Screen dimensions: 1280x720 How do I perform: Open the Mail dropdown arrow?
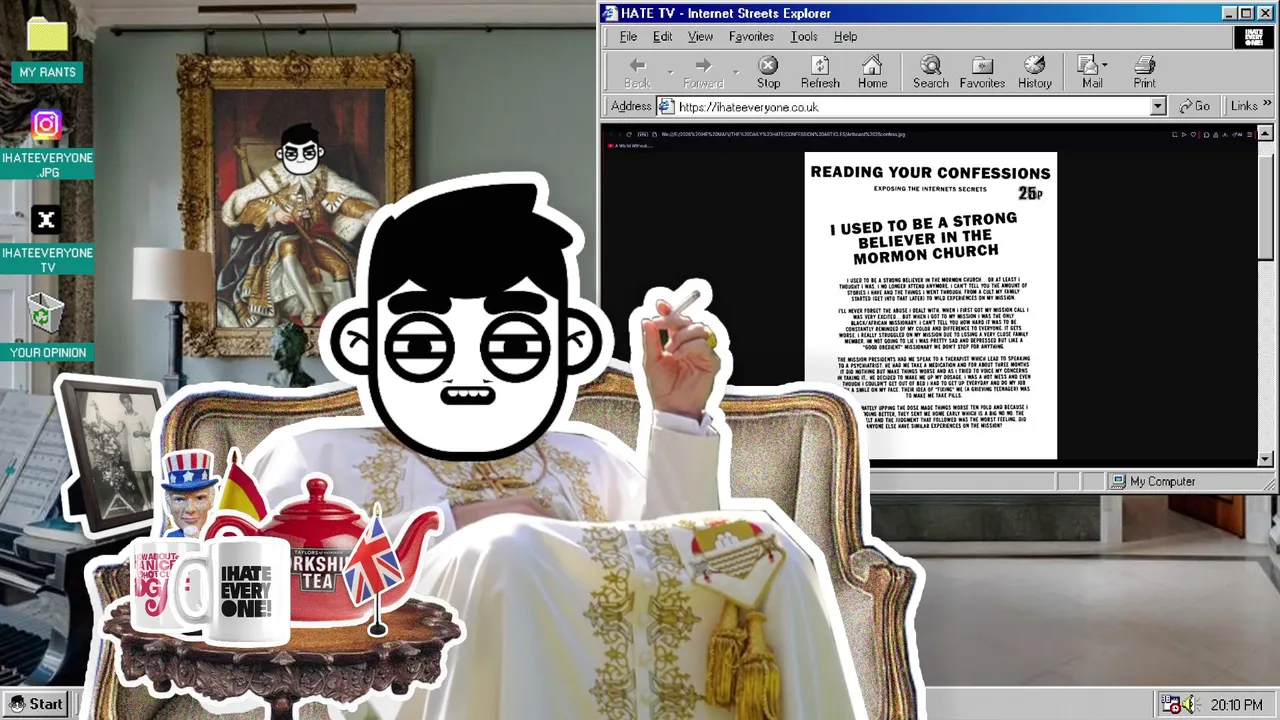(x=1105, y=67)
